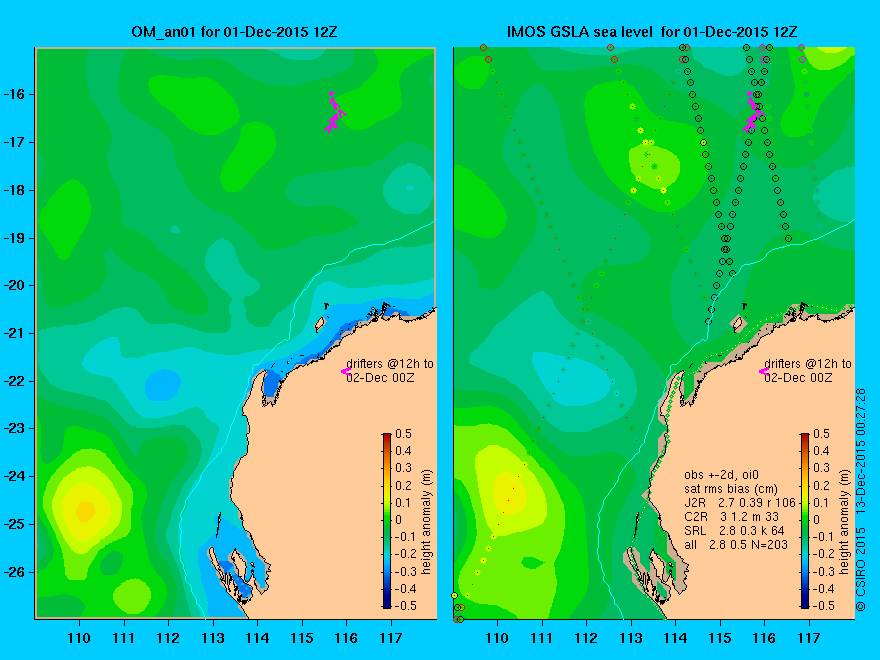Click the J2R 2.7 0.39 r 106 row
Screen dimensions: 880x660
pos(740,503)
